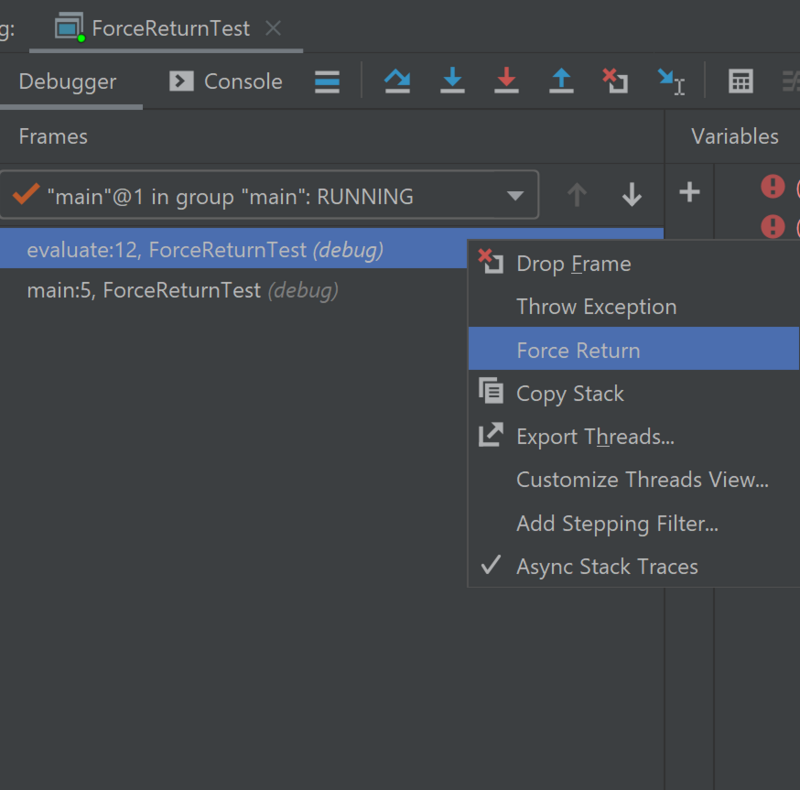
Task: Click the red Force Step Into icon
Action: pos(507,81)
